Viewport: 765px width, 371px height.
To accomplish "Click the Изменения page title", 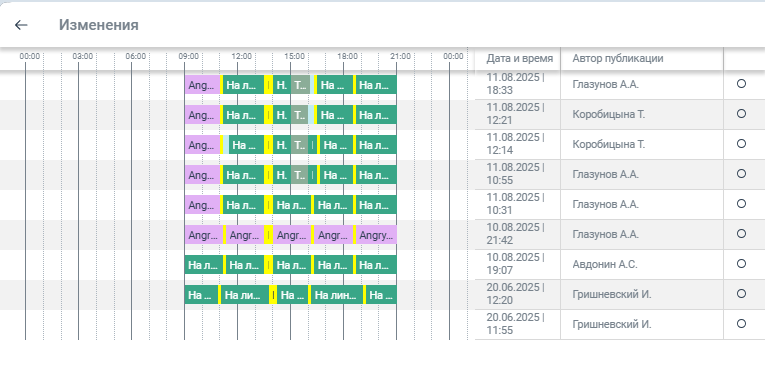I will tap(99, 25).
